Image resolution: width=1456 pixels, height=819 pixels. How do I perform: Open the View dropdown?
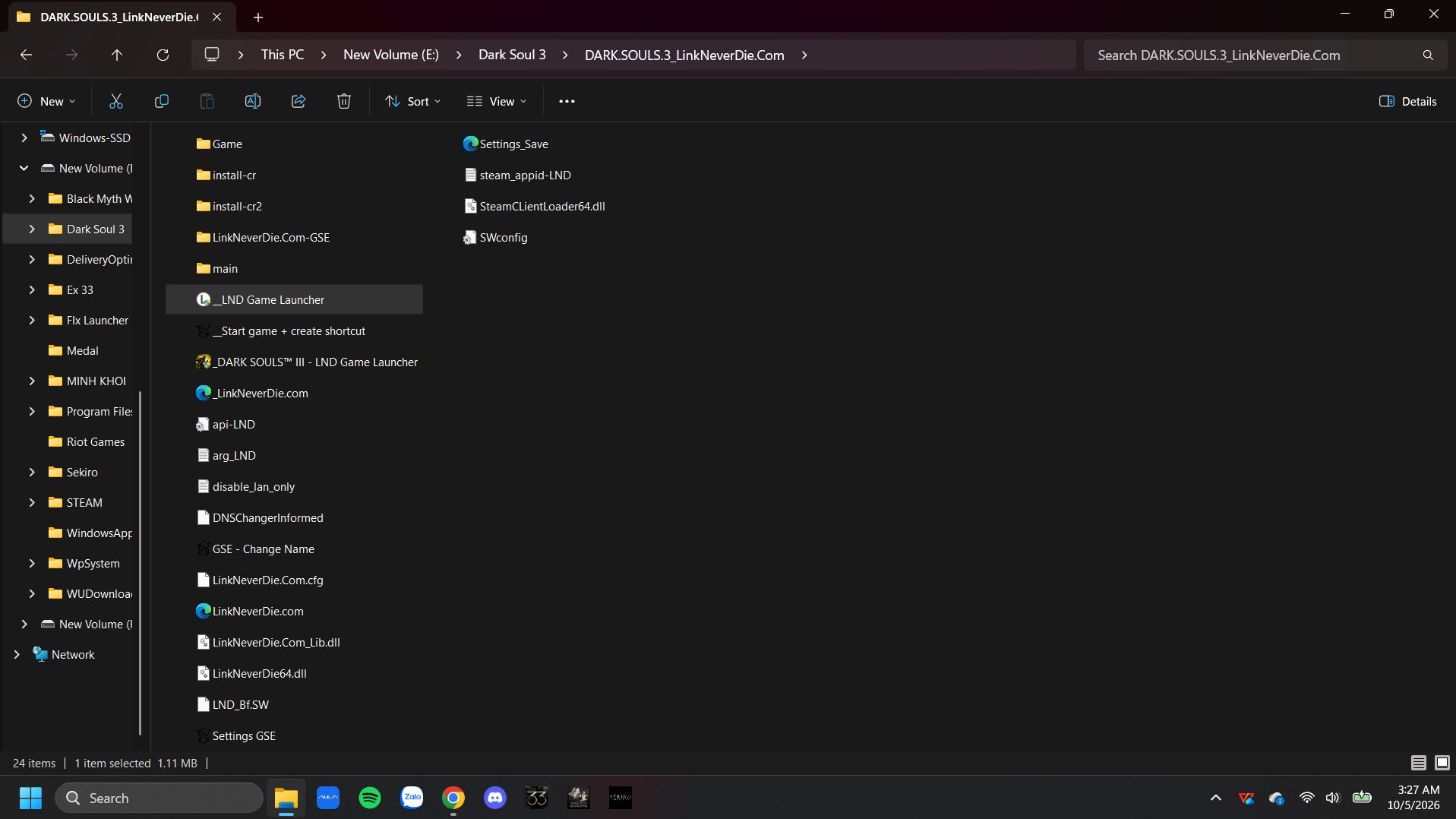[497, 101]
